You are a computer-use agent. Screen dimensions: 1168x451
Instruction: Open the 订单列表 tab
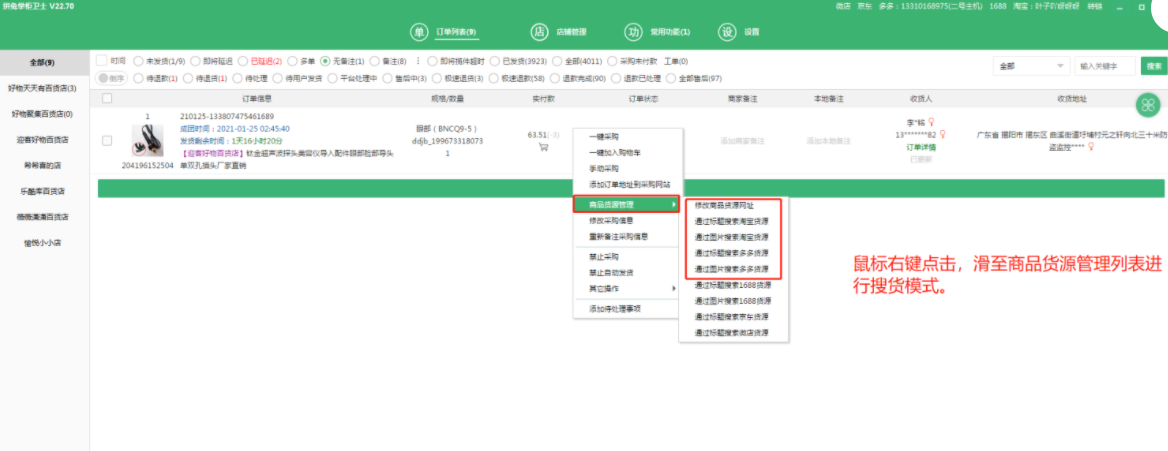tap(456, 32)
